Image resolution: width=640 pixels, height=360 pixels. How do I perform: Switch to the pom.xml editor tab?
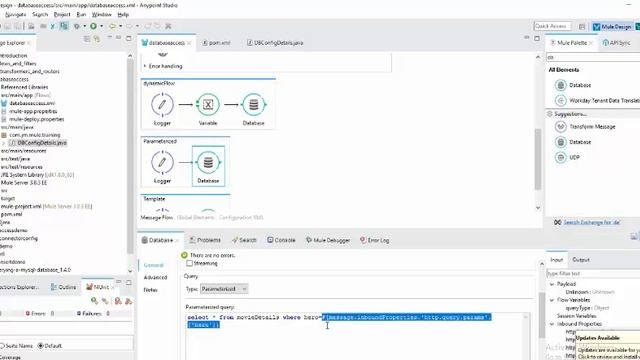[216, 43]
